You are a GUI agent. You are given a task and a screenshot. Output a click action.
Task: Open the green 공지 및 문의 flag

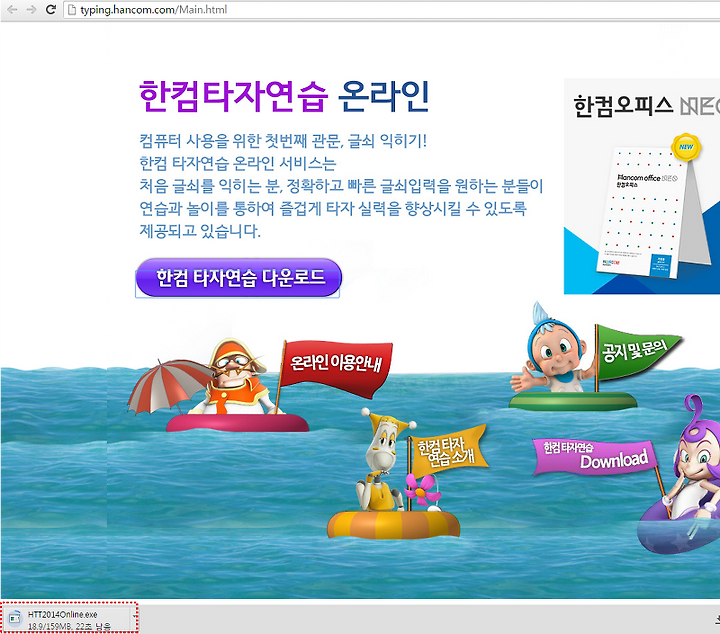tap(638, 353)
